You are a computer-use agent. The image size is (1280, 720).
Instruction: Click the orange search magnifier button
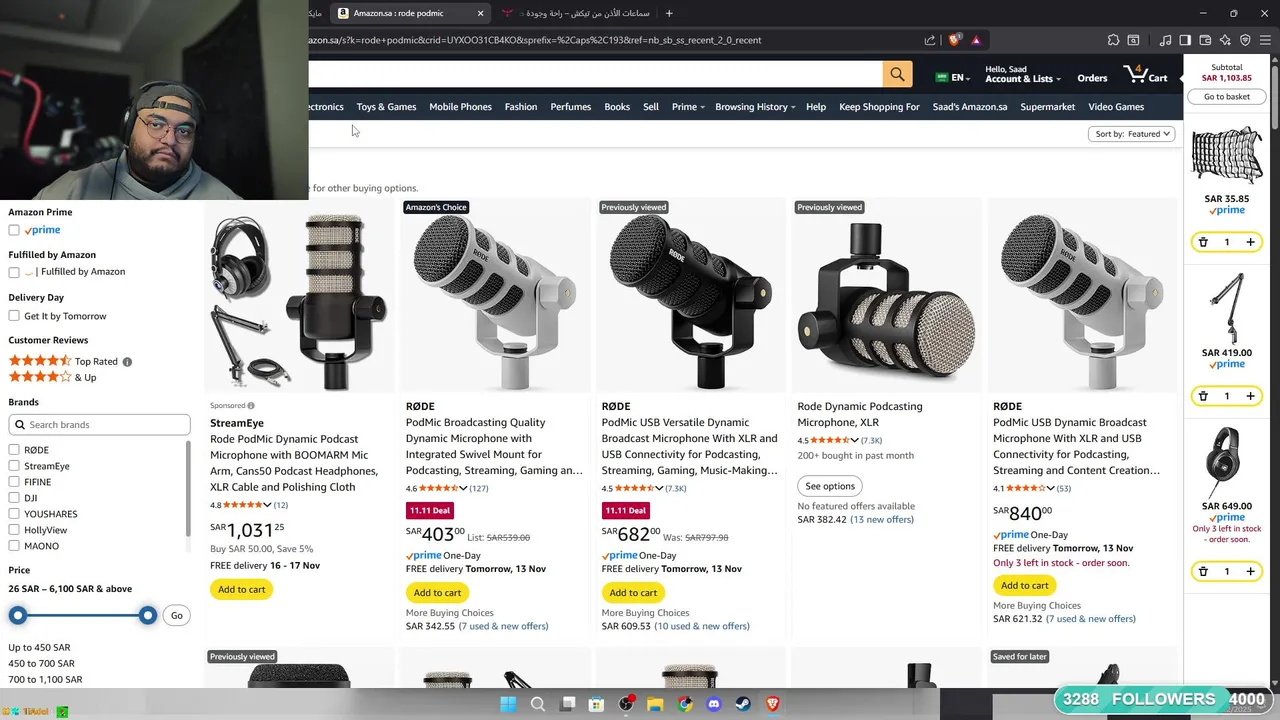(x=897, y=74)
